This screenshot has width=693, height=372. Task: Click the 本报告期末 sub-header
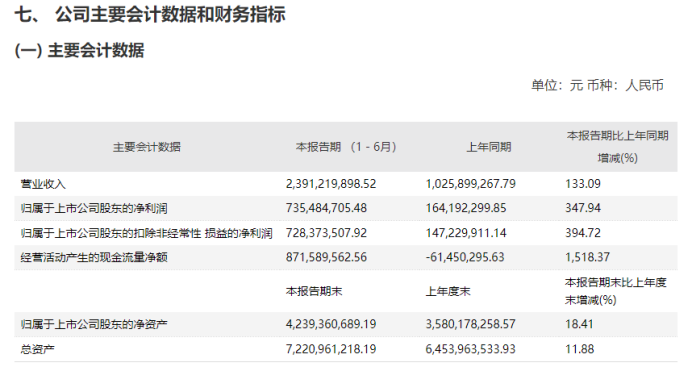[314, 291]
